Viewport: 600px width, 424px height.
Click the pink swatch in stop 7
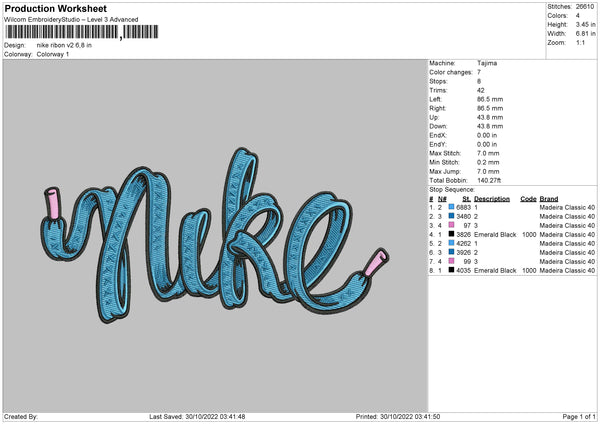(x=452, y=261)
